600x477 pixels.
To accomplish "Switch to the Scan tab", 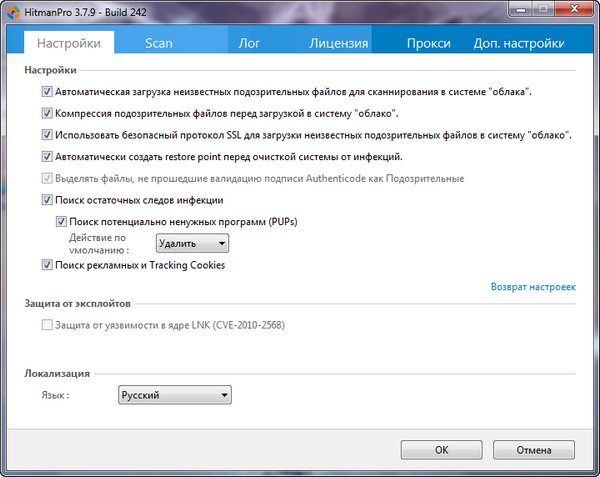I will click(159, 43).
